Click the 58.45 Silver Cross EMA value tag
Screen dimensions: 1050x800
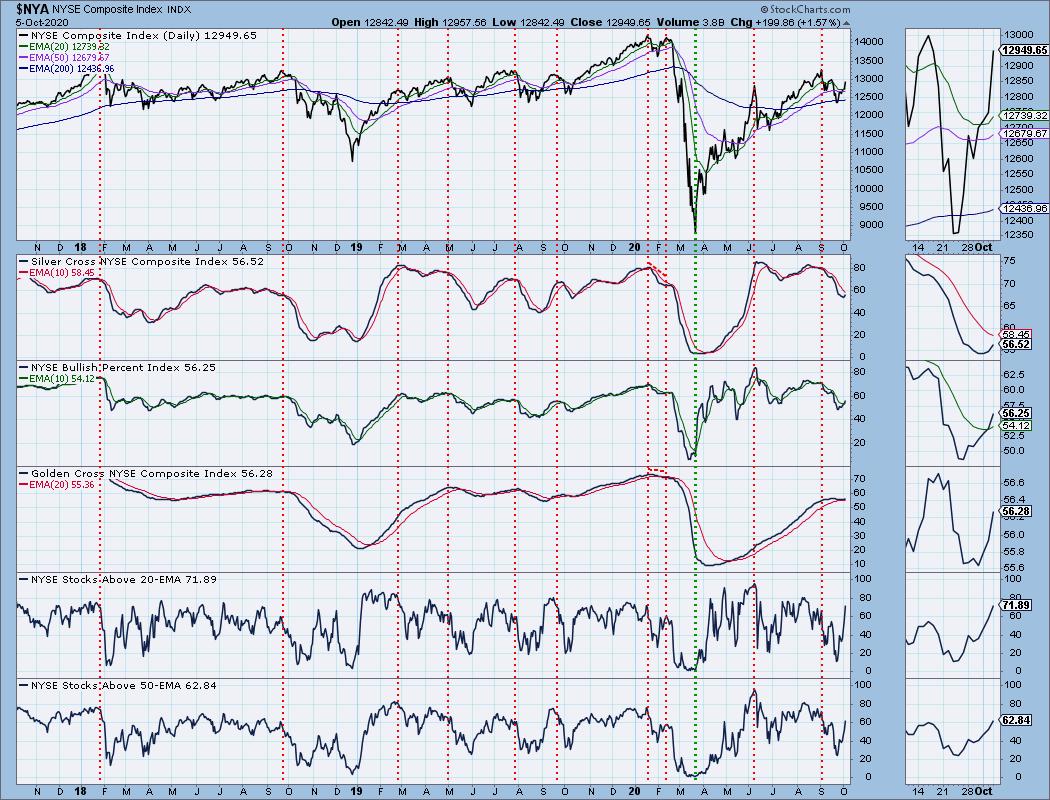point(1016,333)
